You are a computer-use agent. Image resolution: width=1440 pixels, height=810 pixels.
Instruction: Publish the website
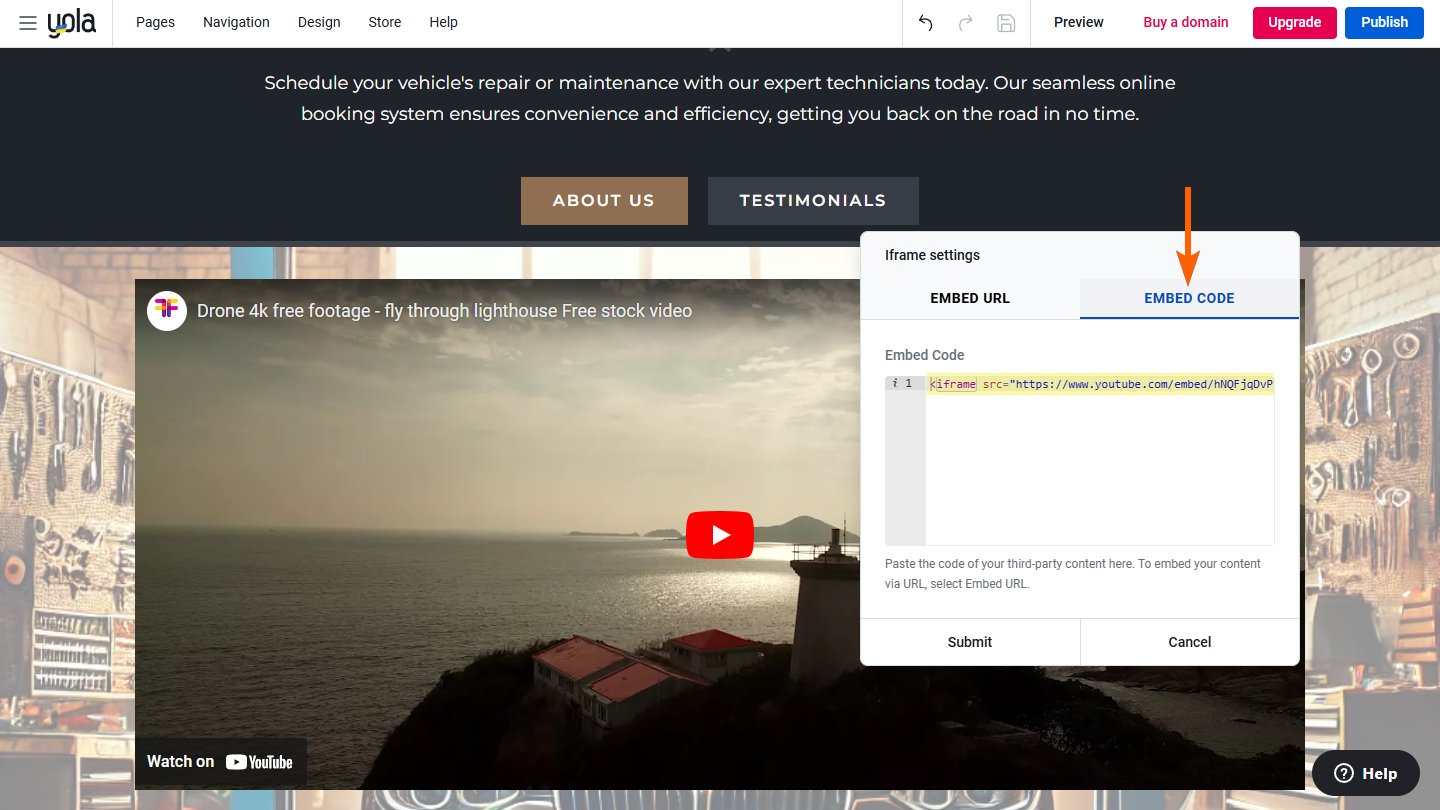pyautogui.click(x=1384, y=22)
